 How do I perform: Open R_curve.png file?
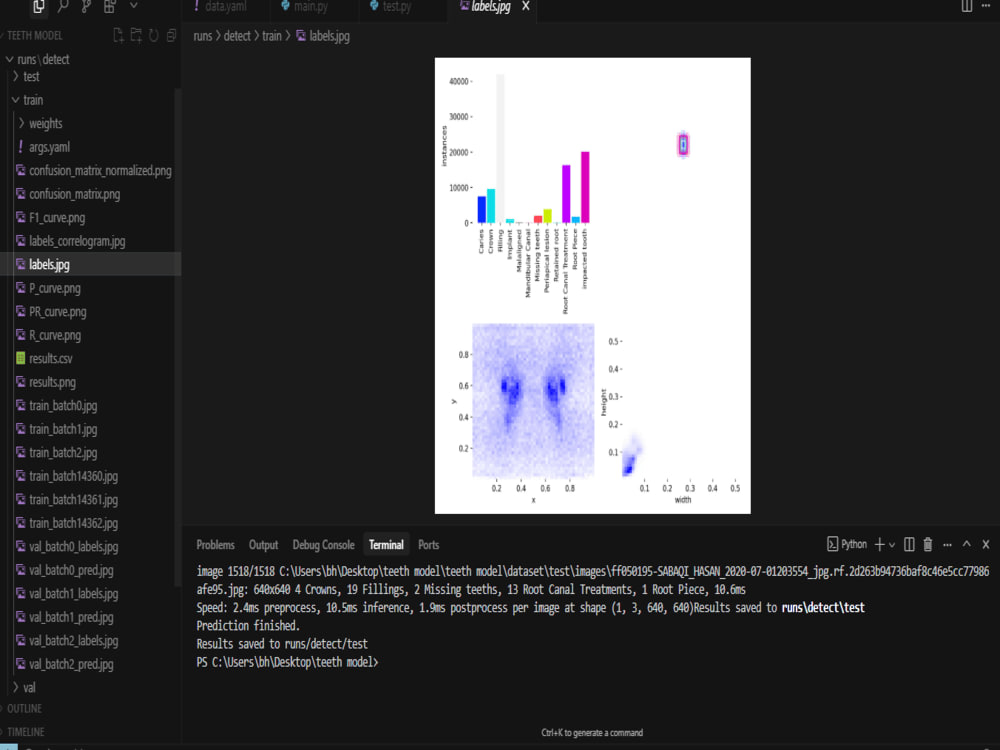point(55,335)
